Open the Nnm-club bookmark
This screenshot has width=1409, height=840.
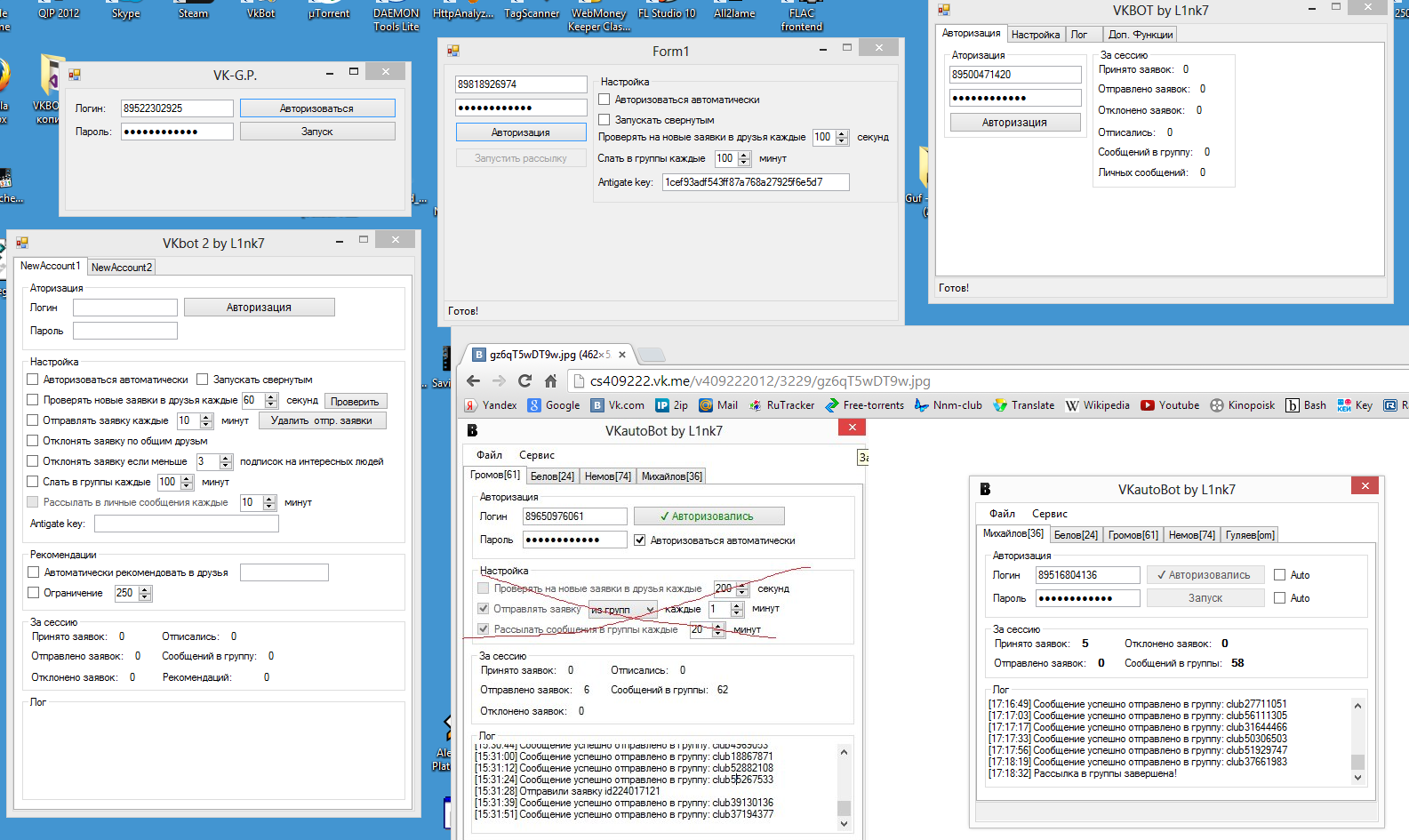click(949, 405)
